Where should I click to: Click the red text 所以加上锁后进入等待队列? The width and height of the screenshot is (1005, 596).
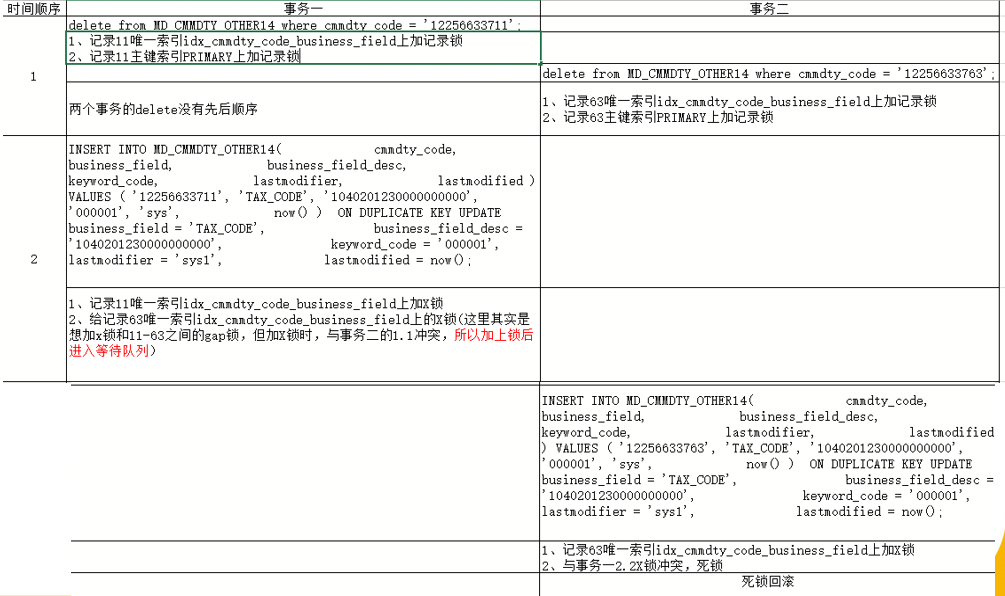[x=301, y=343]
